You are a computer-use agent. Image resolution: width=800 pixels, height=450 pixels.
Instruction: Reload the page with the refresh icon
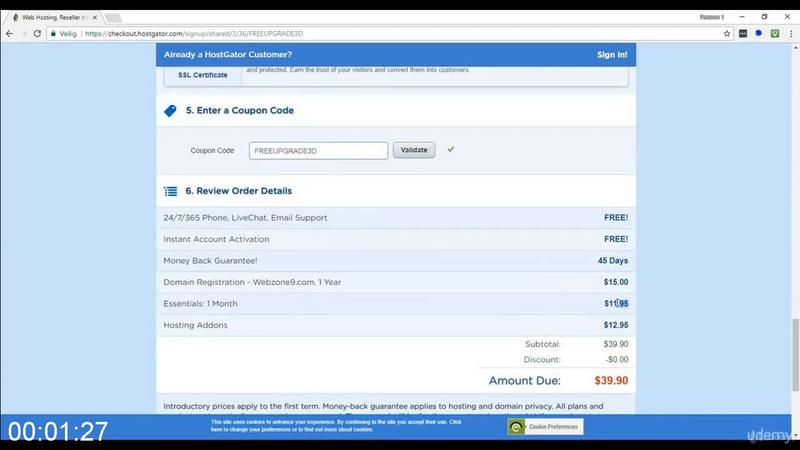point(37,34)
